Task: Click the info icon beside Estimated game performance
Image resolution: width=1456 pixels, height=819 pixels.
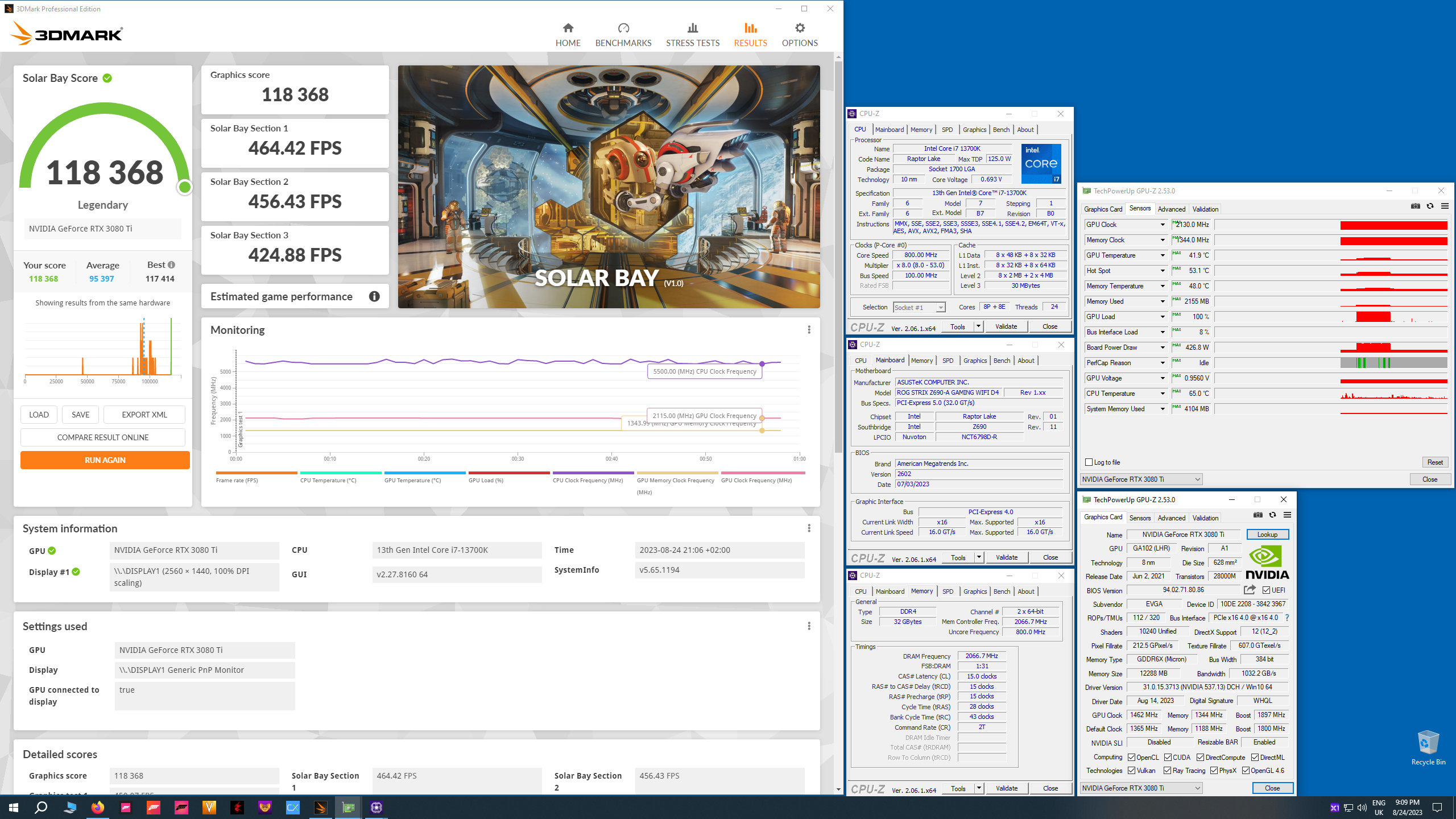Action: click(374, 296)
